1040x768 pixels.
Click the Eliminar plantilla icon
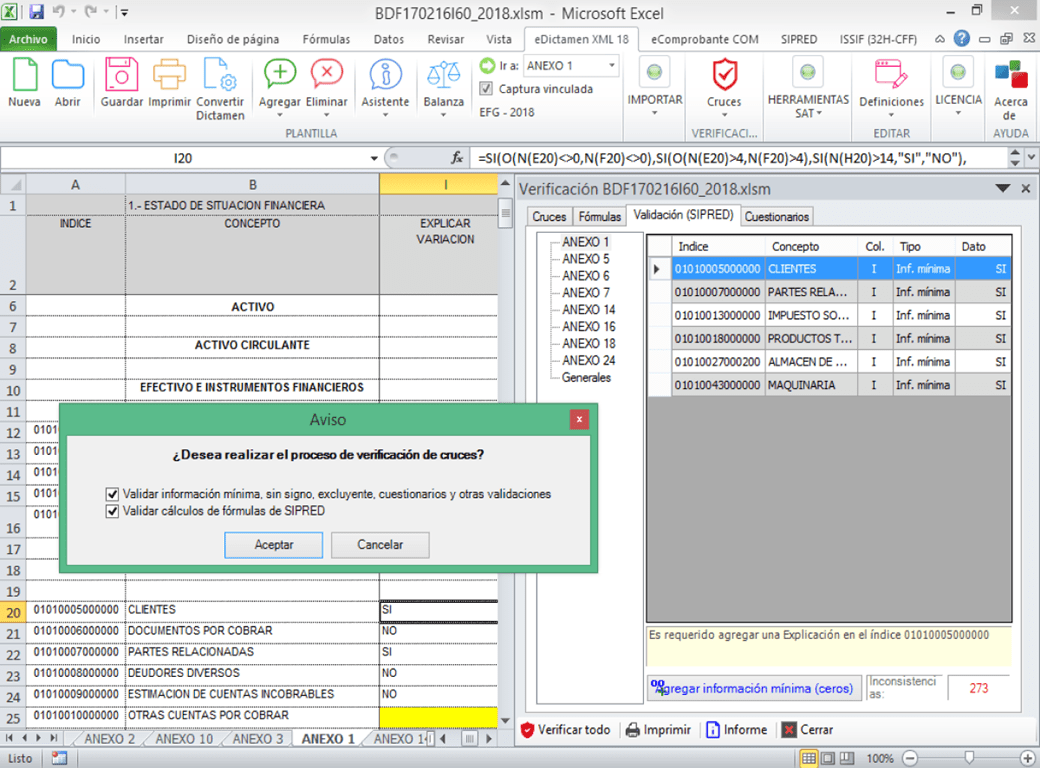pyautogui.click(x=326, y=74)
